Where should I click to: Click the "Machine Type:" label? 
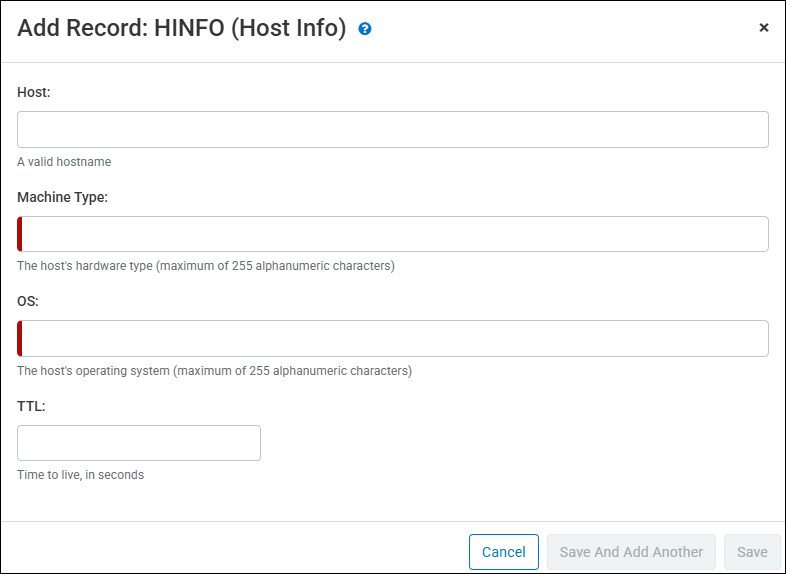pos(63,198)
